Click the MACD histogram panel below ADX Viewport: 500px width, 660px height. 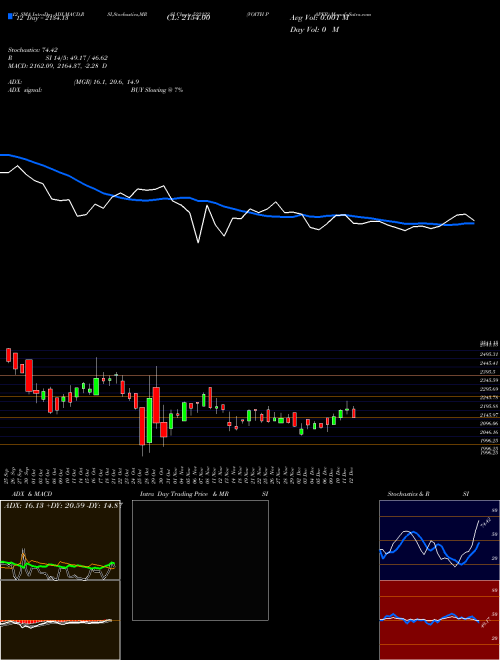(x=60, y=620)
